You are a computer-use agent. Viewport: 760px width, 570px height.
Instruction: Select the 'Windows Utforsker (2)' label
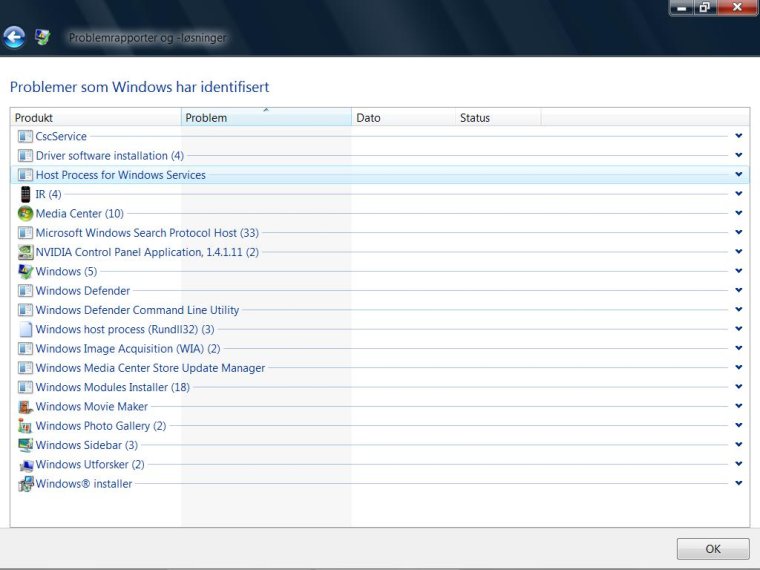[90, 464]
